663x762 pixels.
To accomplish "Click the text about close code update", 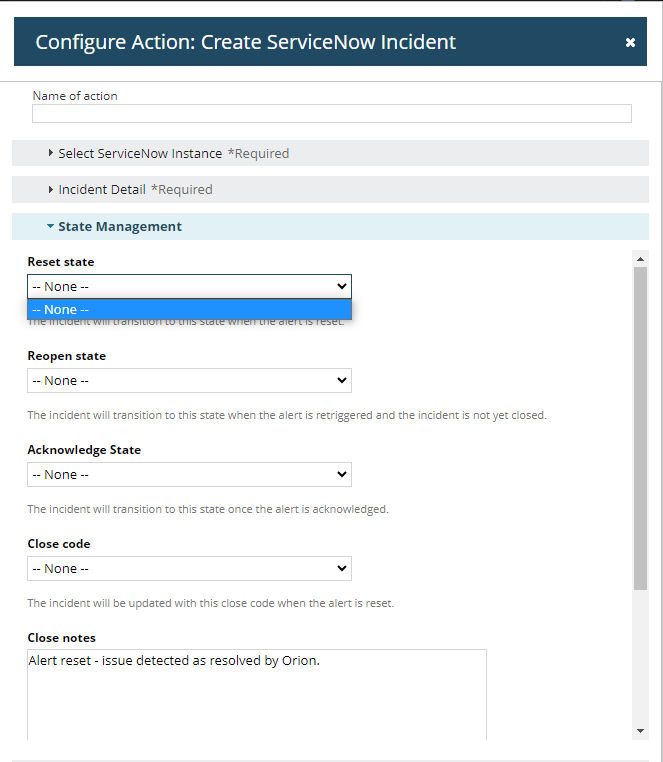I will 210,603.
